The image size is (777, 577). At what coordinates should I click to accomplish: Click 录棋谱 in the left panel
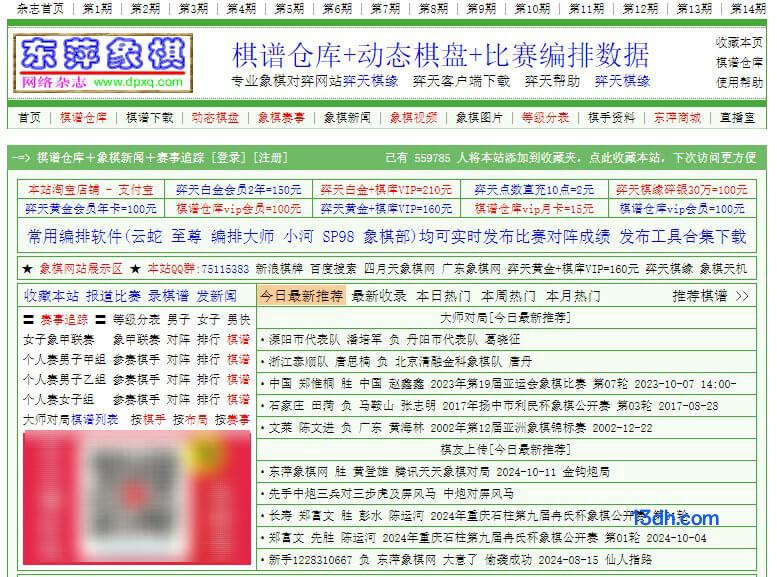click(168, 296)
